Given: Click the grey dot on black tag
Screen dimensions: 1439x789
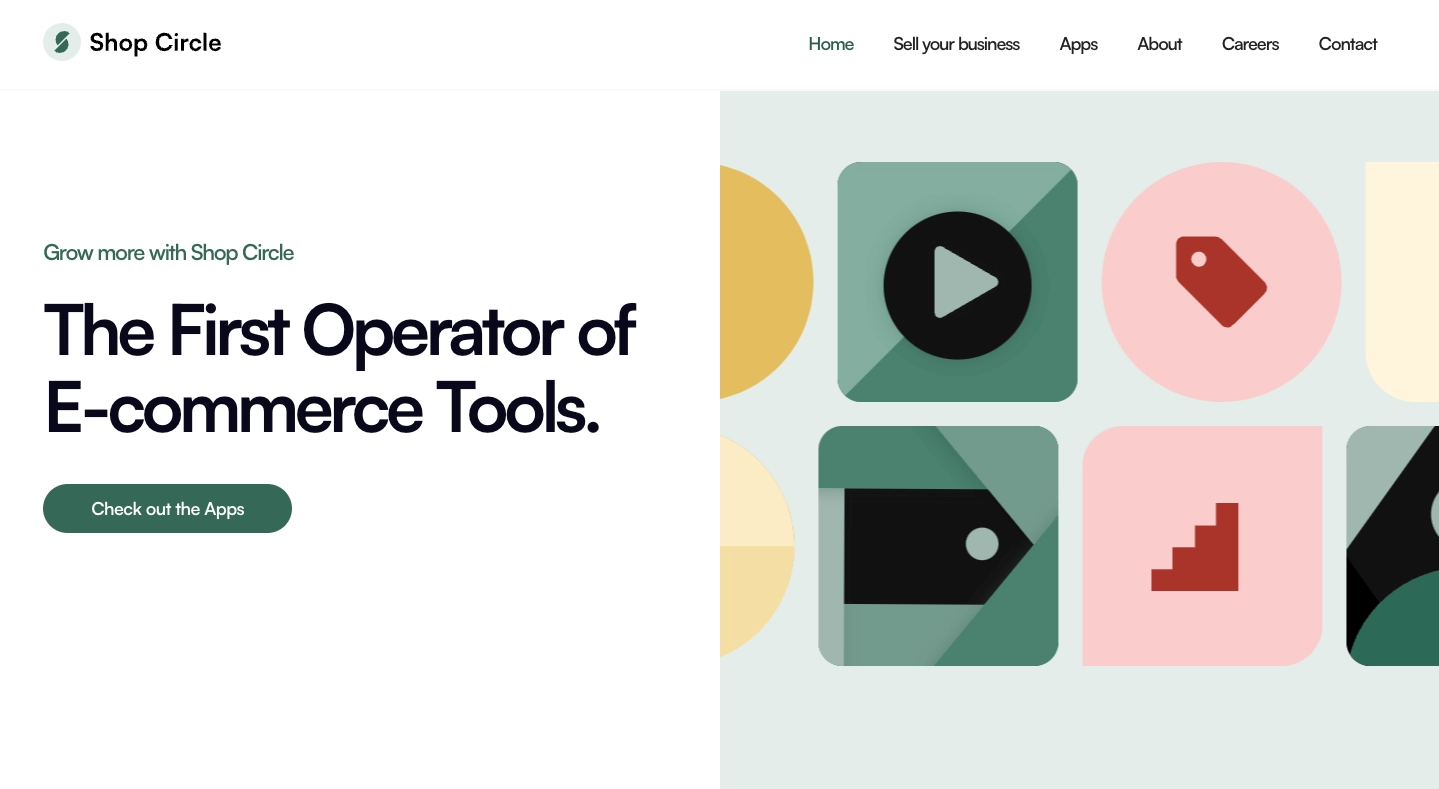Looking at the screenshot, I should [x=982, y=544].
